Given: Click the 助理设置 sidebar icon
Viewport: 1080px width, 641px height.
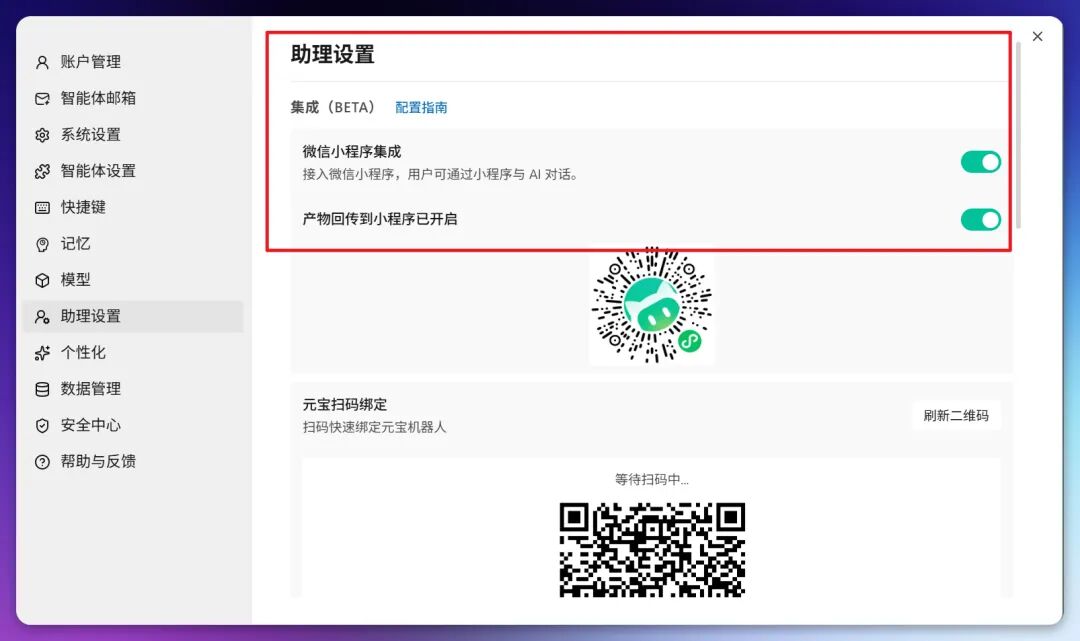Looking at the screenshot, I should [x=42, y=317].
